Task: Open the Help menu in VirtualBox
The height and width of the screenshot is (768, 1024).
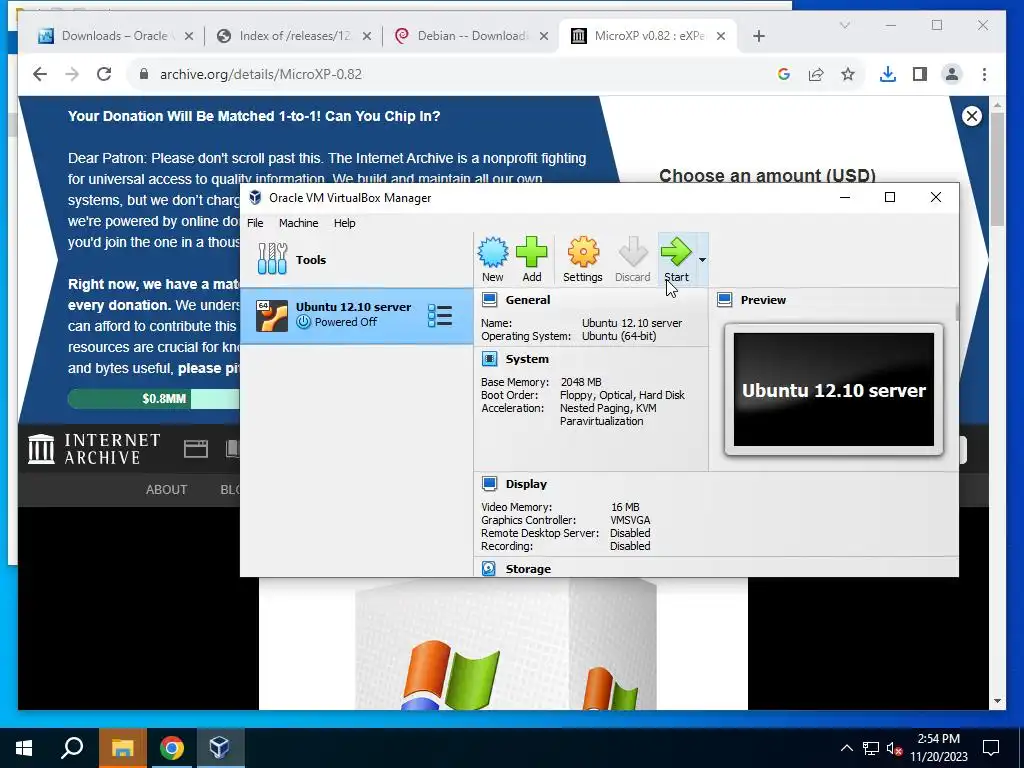Action: (345, 223)
